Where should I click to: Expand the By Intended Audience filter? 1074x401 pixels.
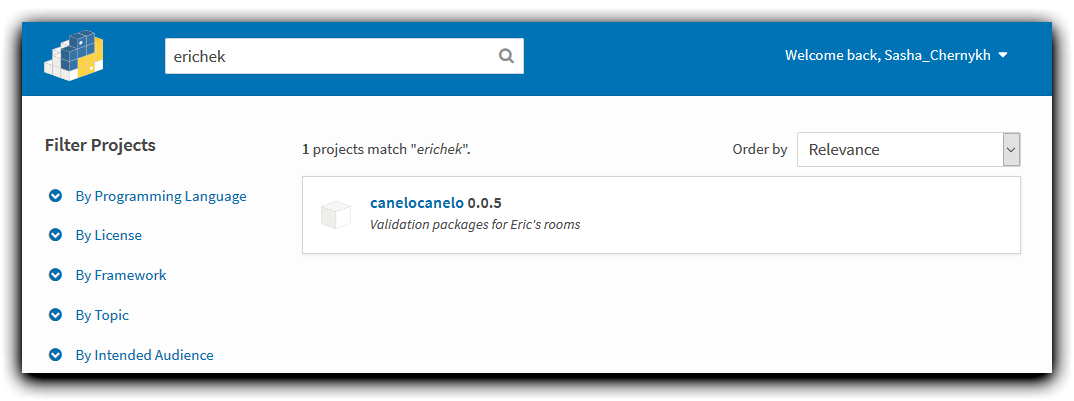145,355
